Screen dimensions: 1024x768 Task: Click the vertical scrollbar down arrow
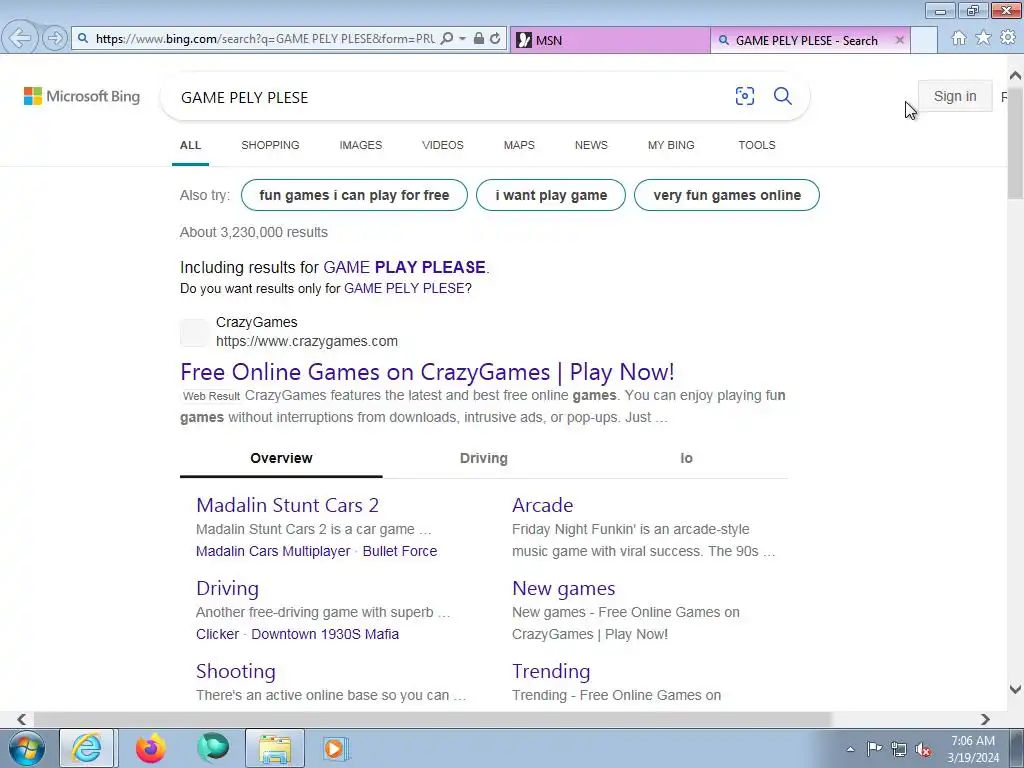click(x=1015, y=689)
